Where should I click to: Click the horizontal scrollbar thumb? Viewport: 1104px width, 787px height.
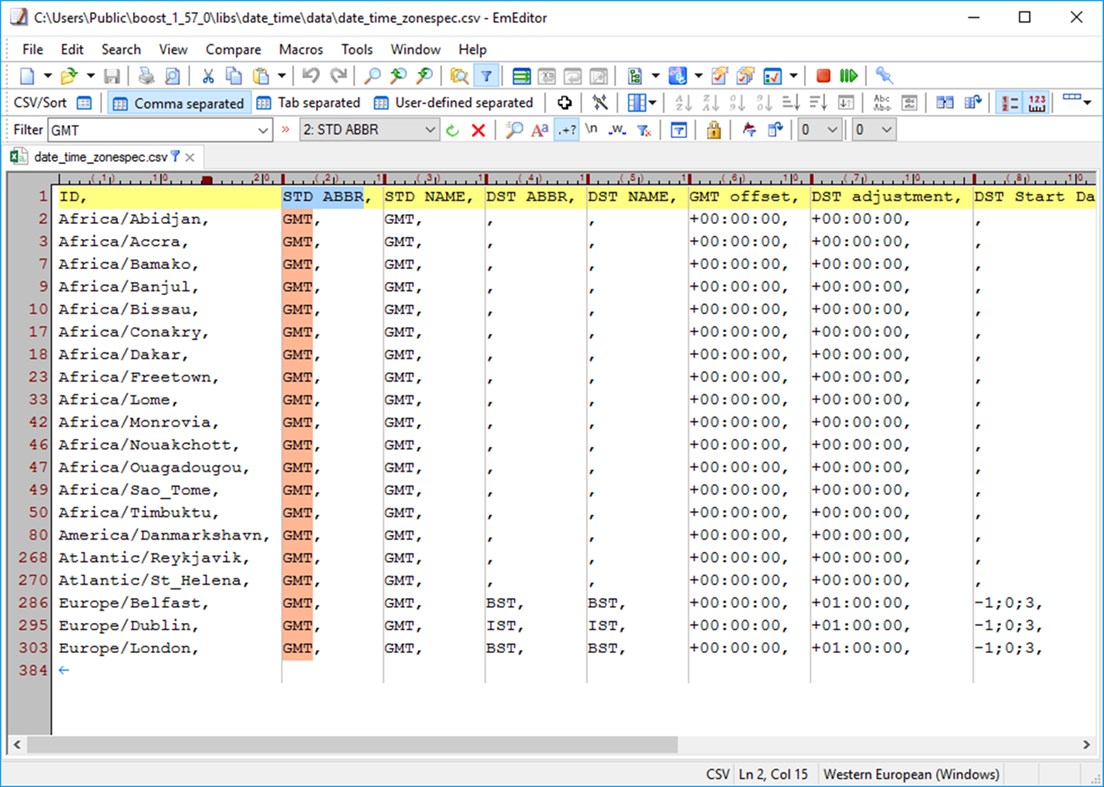coord(352,744)
